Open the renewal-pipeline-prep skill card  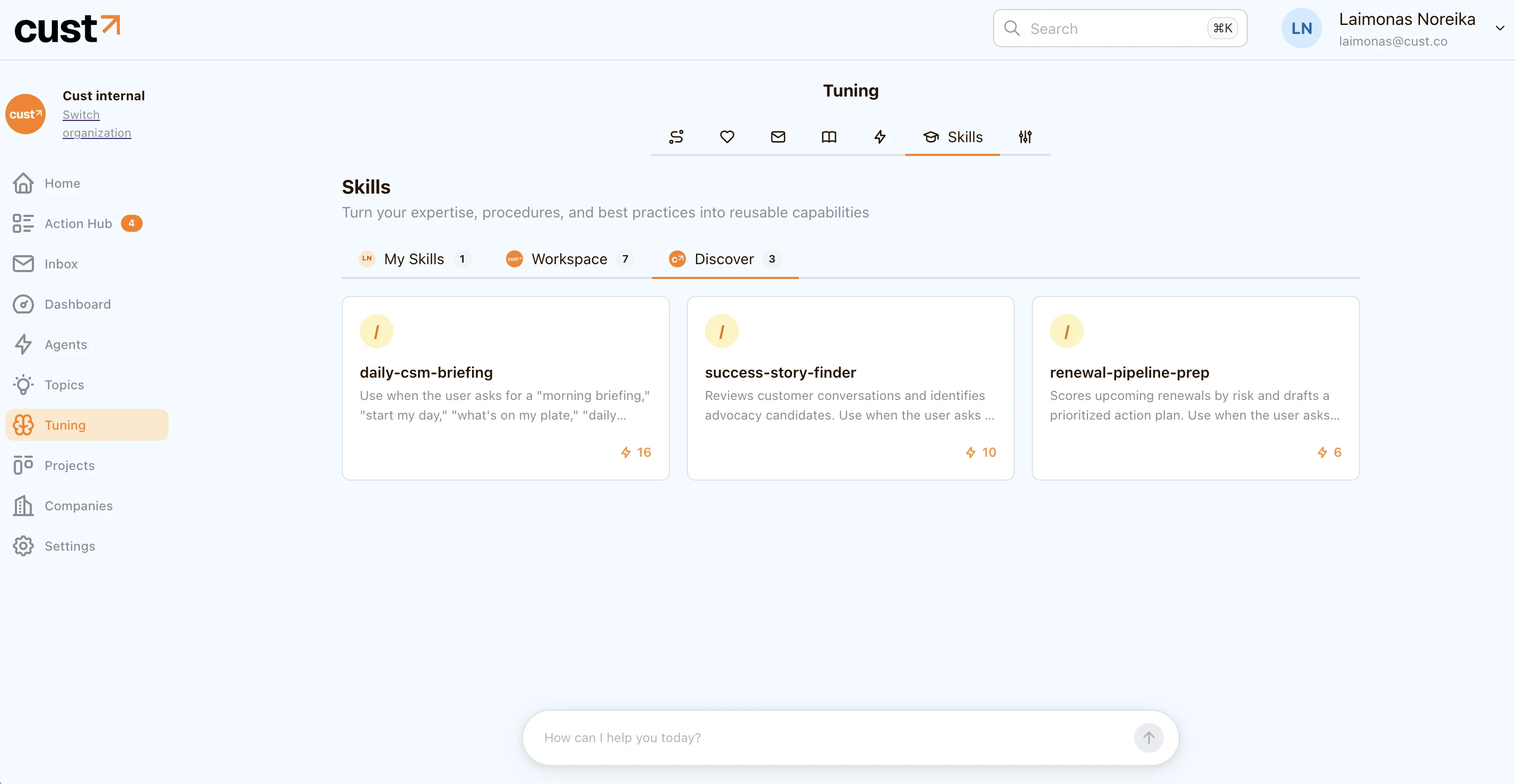(1195, 388)
